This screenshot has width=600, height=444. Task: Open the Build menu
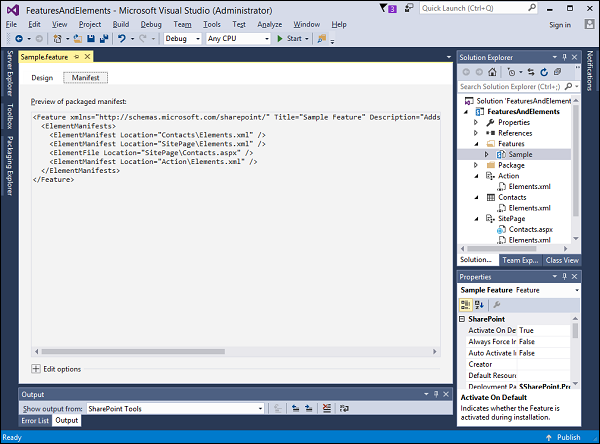coord(120,24)
